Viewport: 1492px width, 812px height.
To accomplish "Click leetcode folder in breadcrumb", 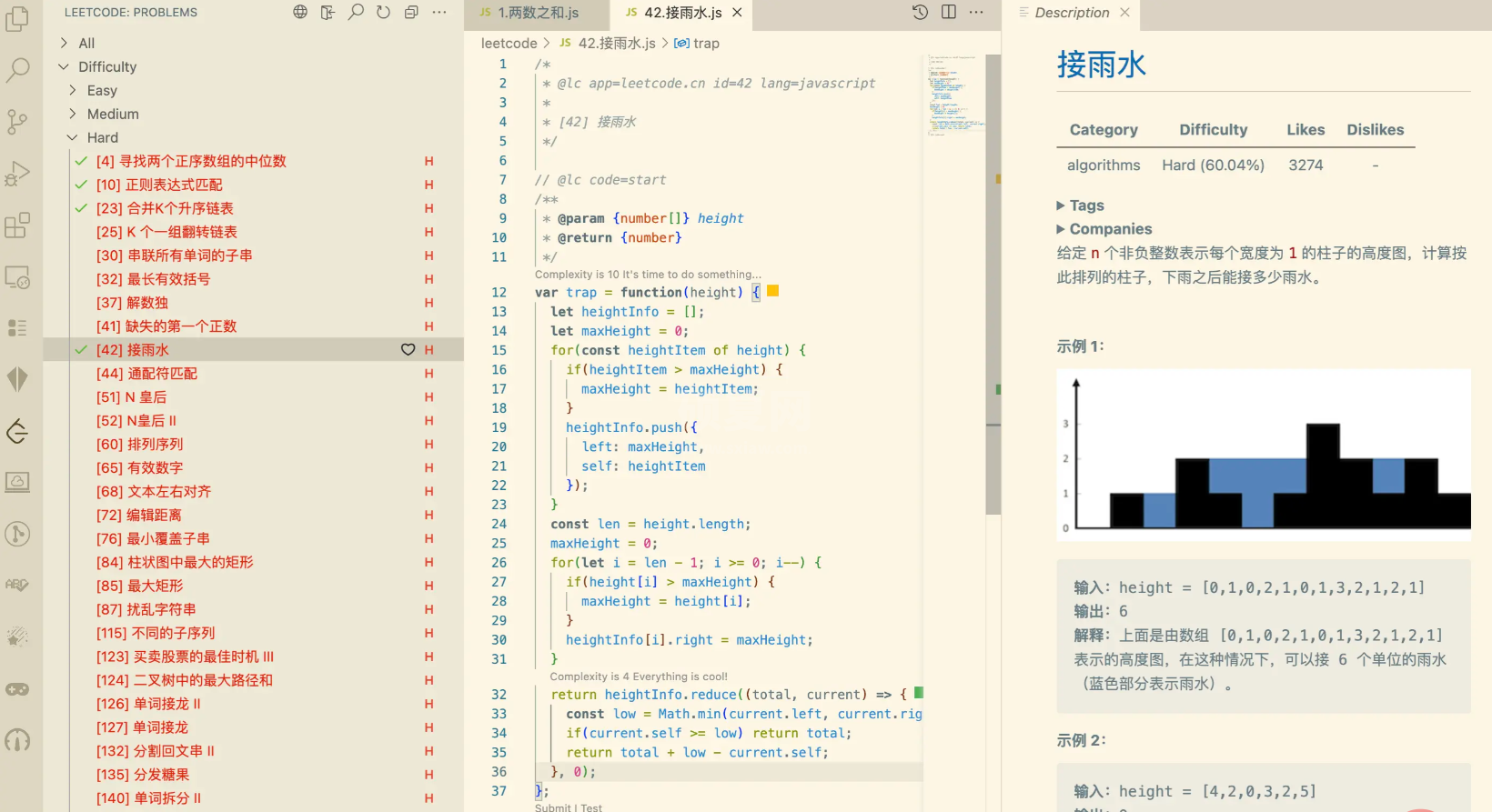I will 509,43.
